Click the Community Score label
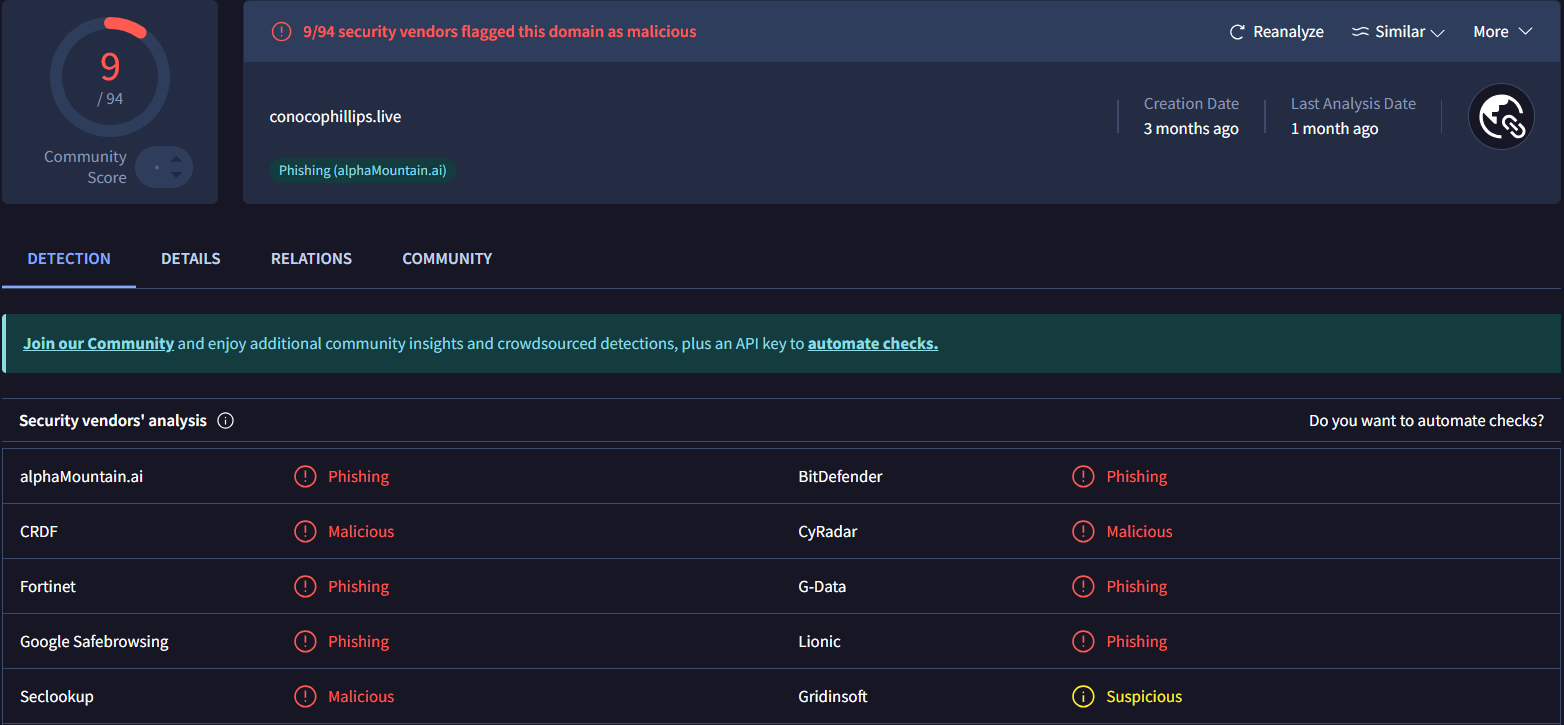The image size is (1564, 725). tap(85, 167)
